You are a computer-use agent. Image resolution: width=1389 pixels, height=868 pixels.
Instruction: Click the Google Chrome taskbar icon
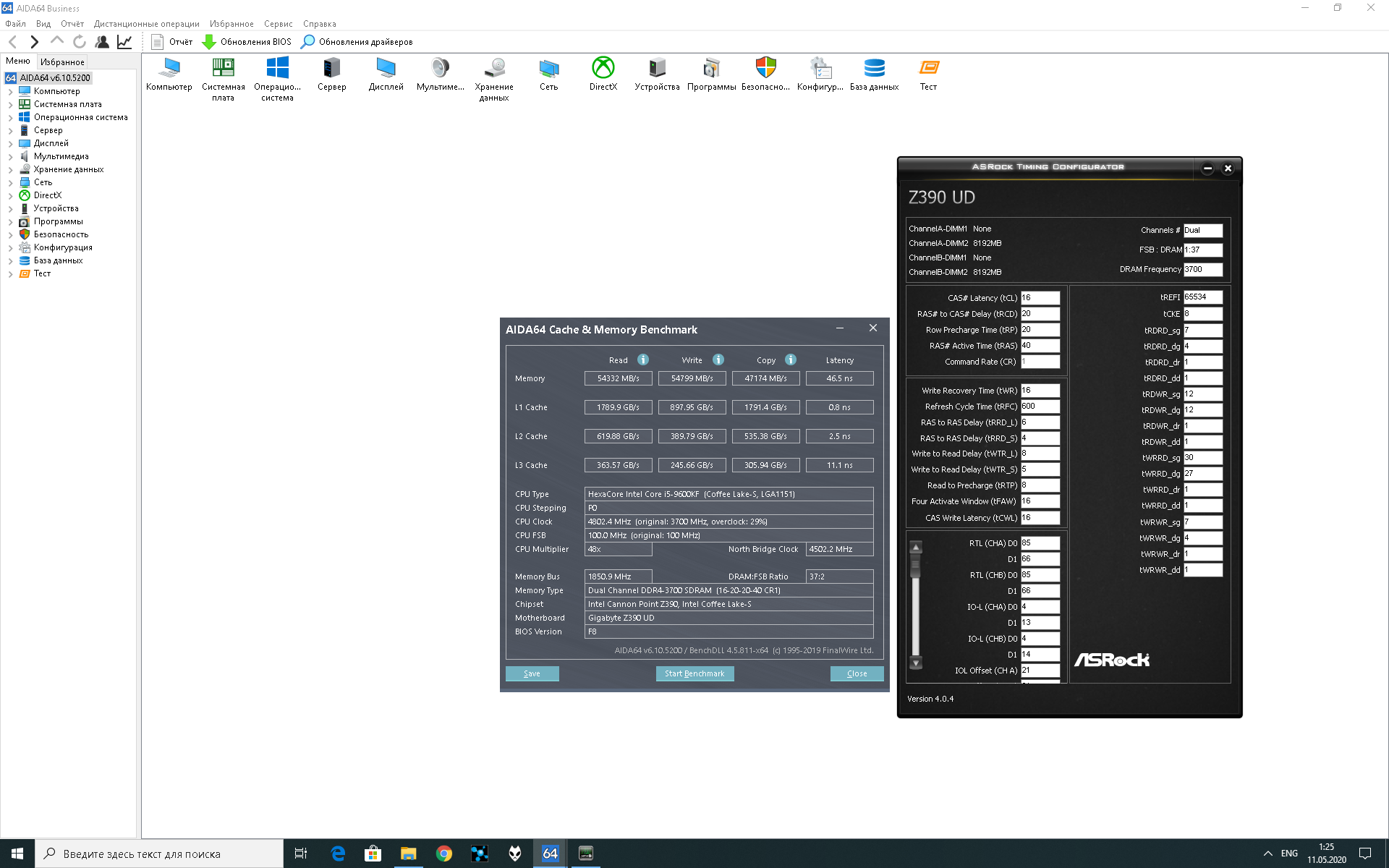(x=443, y=854)
